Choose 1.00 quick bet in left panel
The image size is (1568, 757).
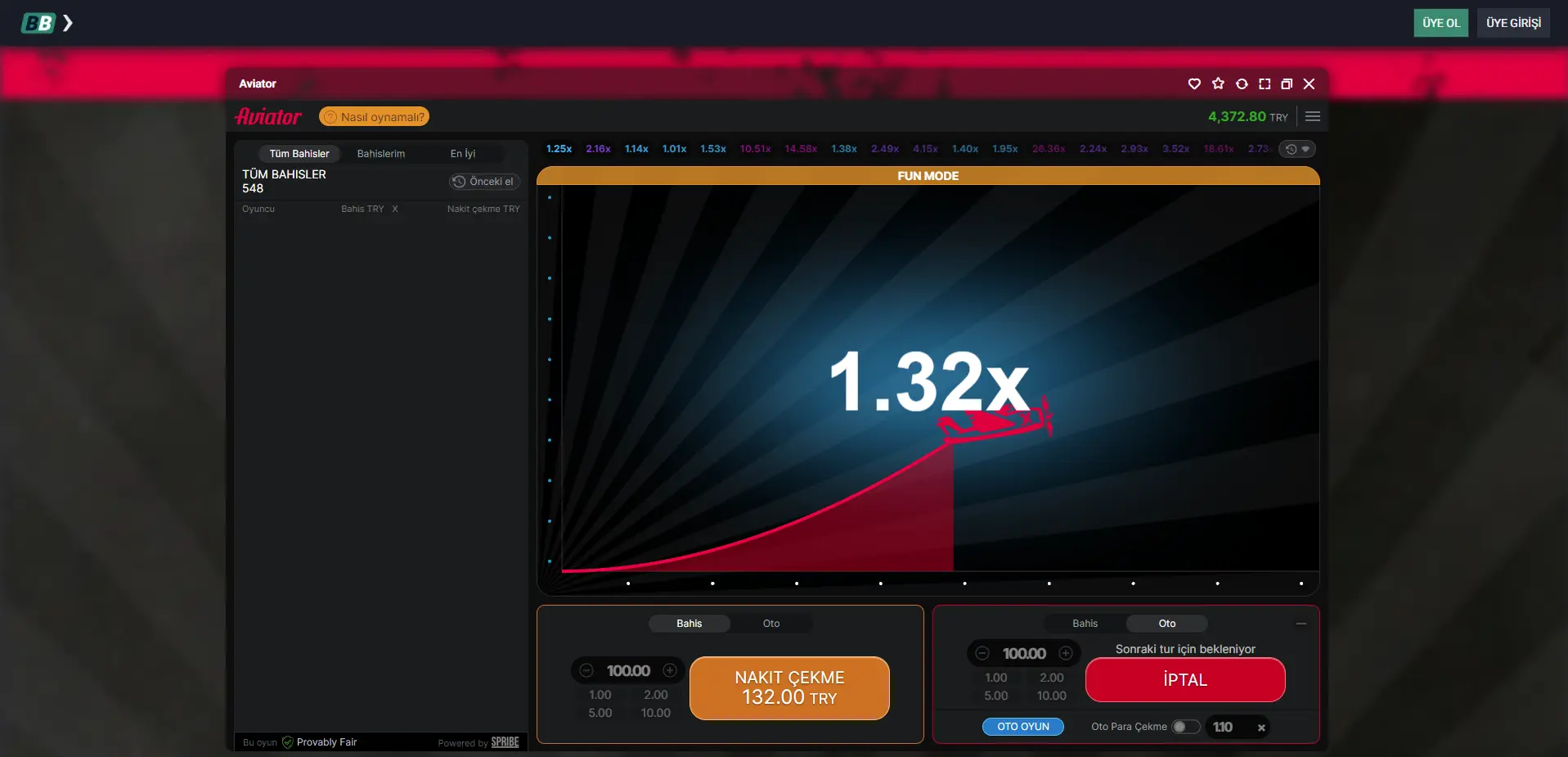600,695
